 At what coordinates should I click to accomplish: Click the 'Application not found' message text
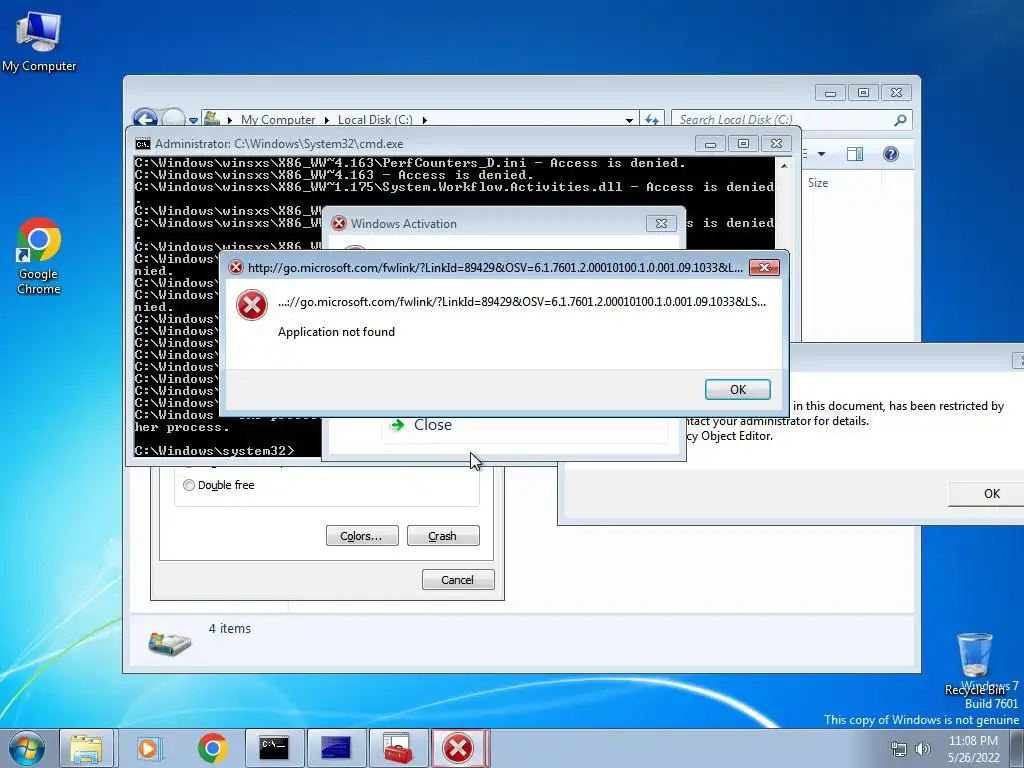pyautogui.click(x=336, y=332)
